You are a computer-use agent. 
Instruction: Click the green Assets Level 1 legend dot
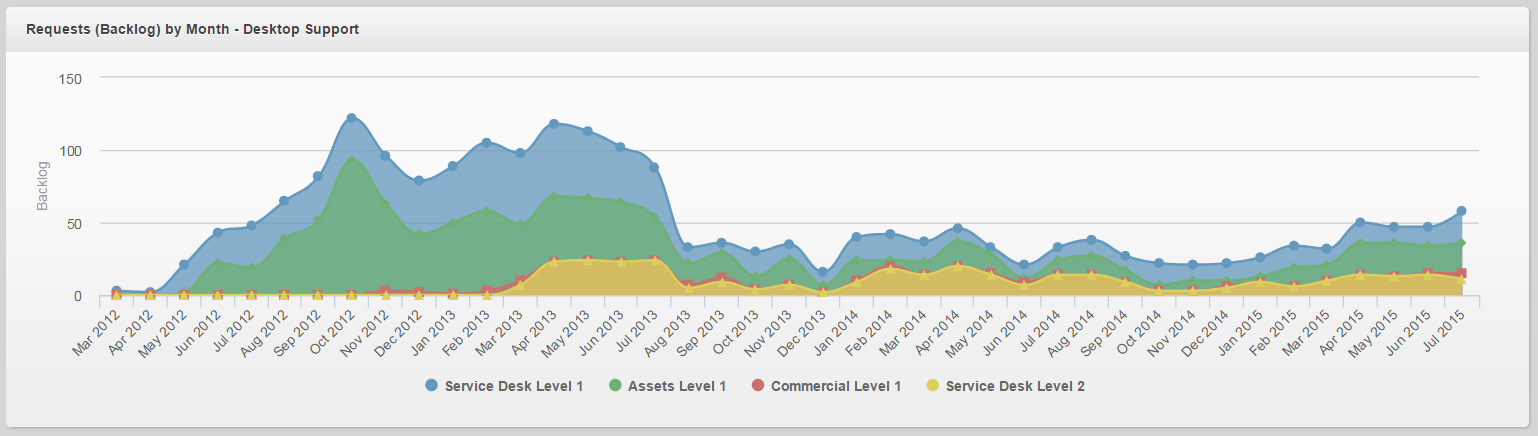(x=614, y=385)
